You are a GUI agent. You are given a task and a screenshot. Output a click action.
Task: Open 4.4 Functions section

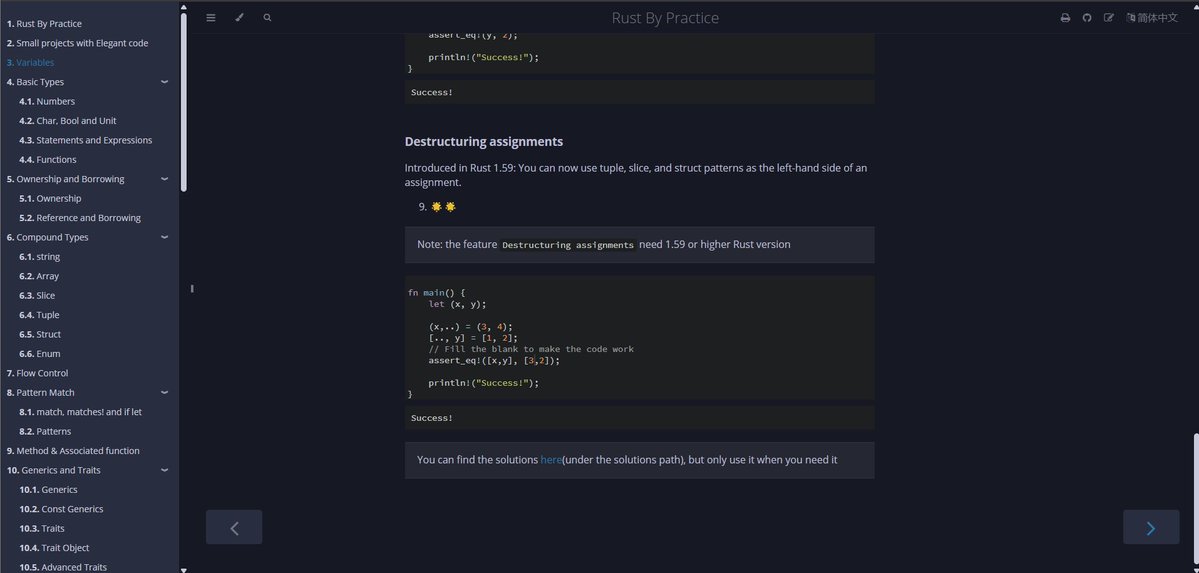point(47,160)
